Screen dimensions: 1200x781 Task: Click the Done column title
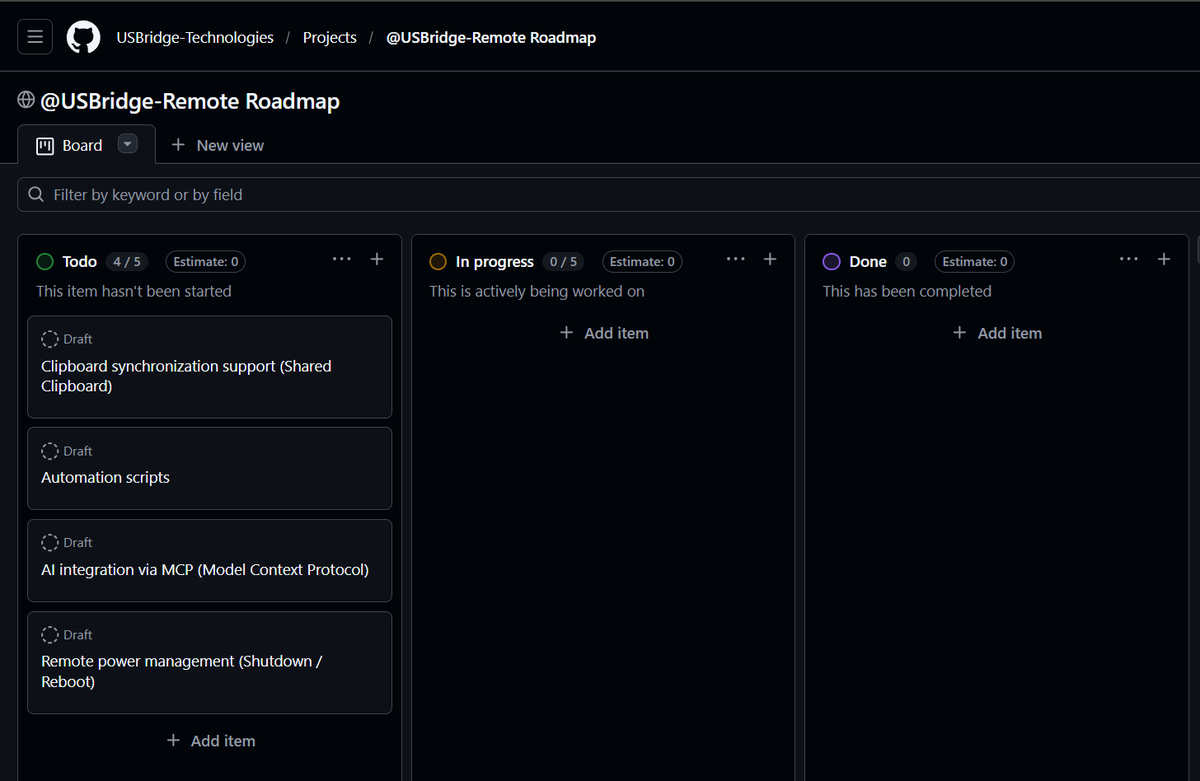pos(868,262)
